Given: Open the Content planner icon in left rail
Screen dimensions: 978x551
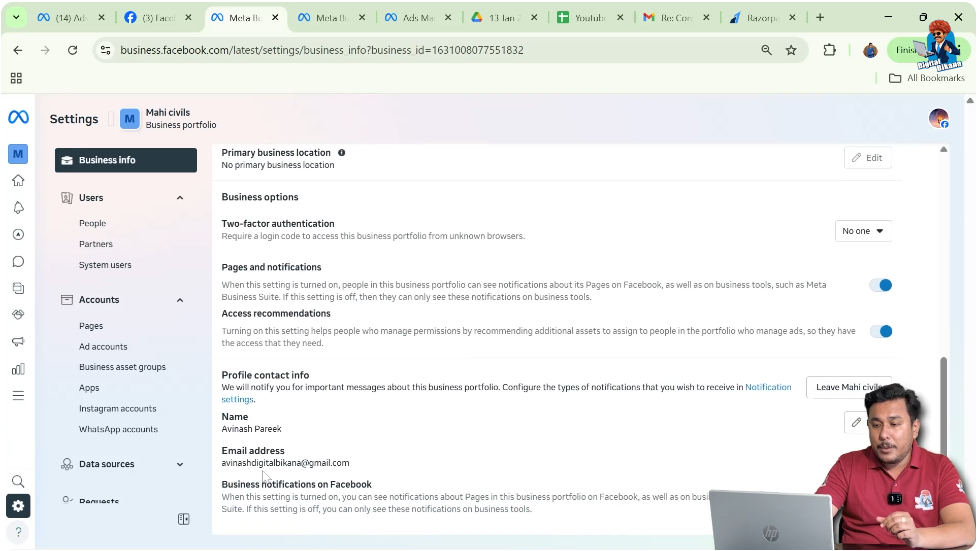Looking at the screenshot, I should pyautogui.click(x=18, y=288).
